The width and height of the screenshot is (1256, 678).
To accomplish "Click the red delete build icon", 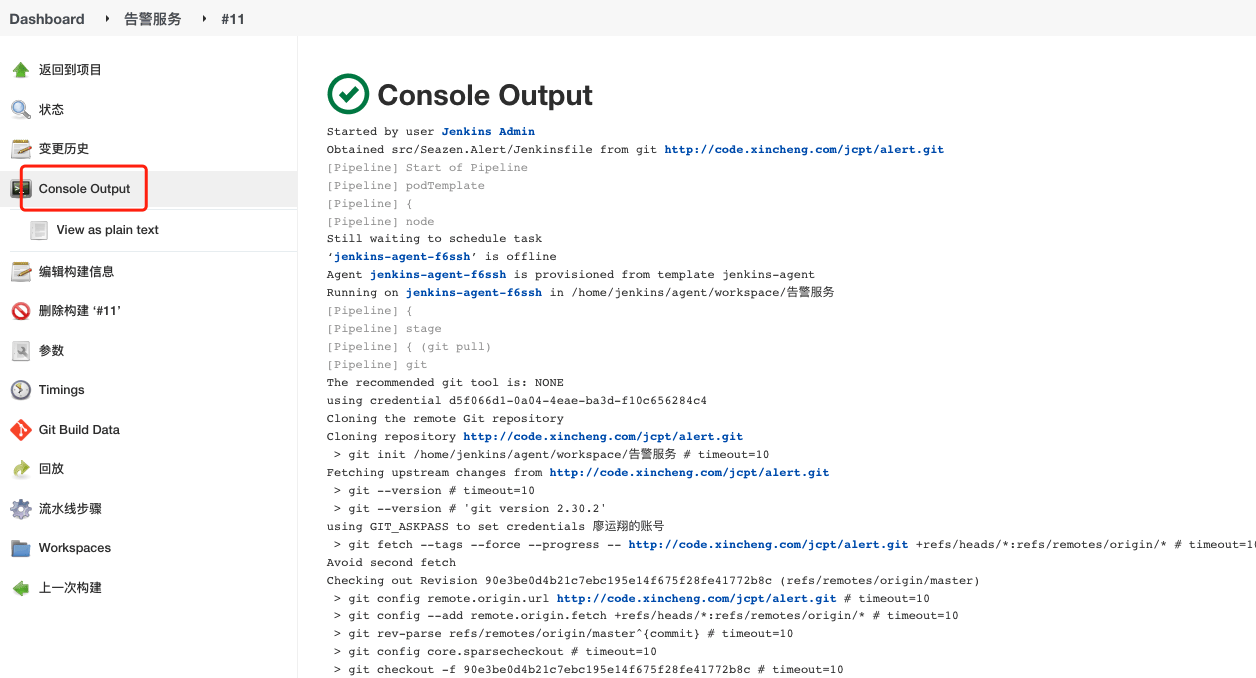I will point(20,311).
